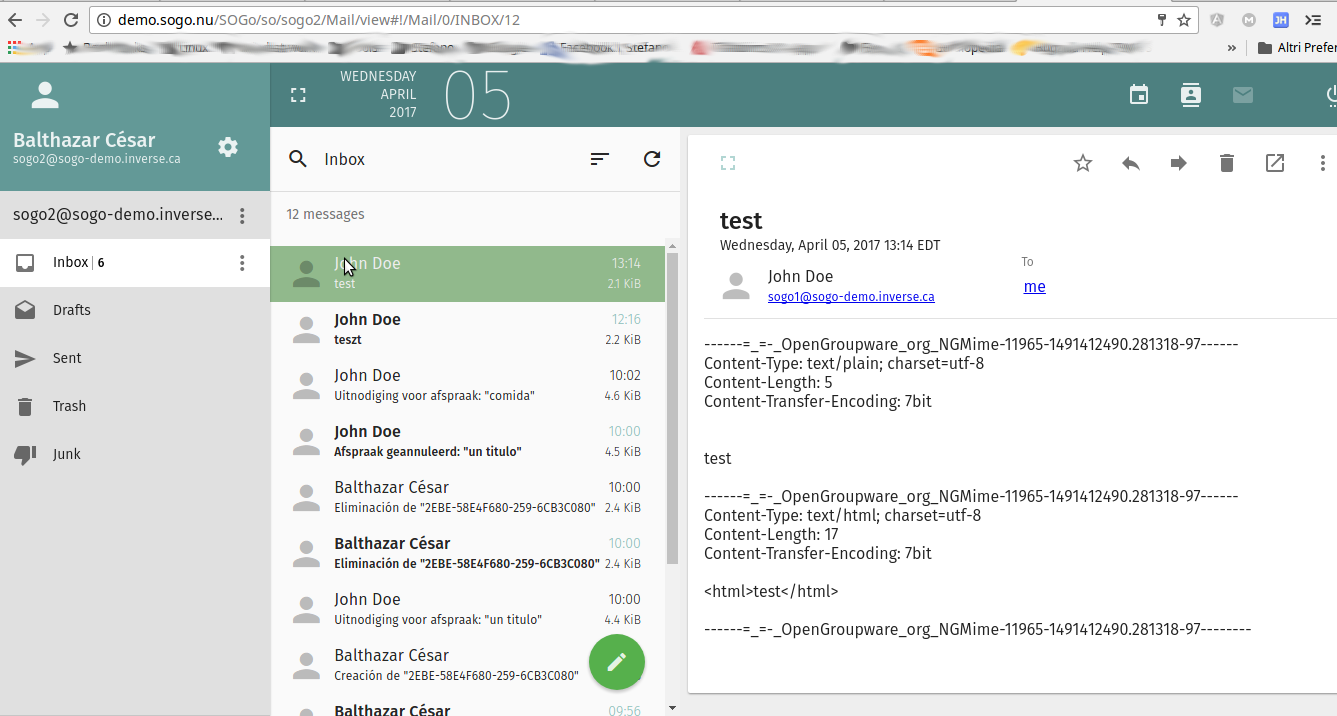Refresh the Inbox message list
Viewport: 1337px width, 716px height.
(x=652, y=159)
